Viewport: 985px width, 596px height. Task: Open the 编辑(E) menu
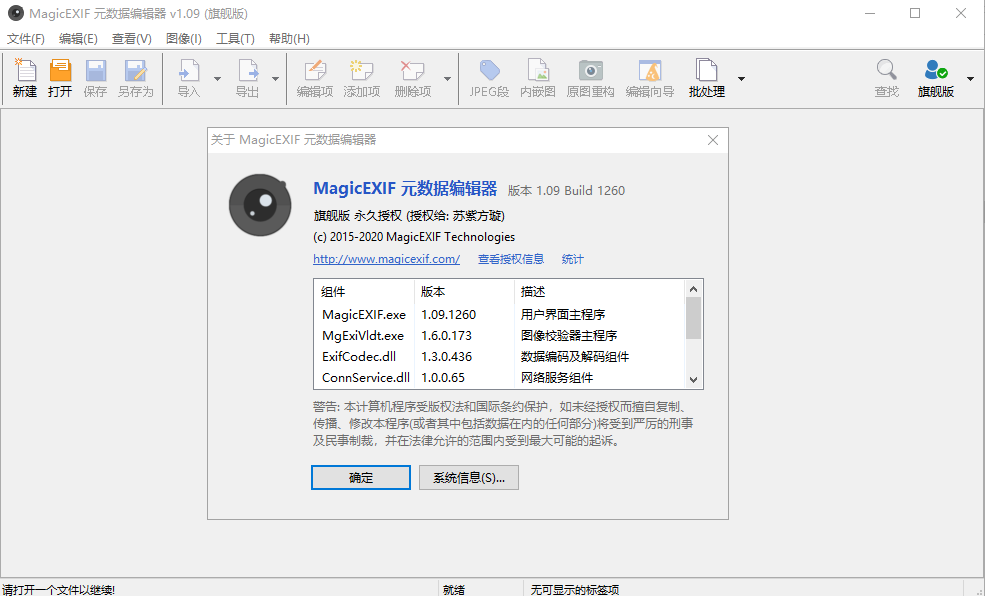(78, 38)
